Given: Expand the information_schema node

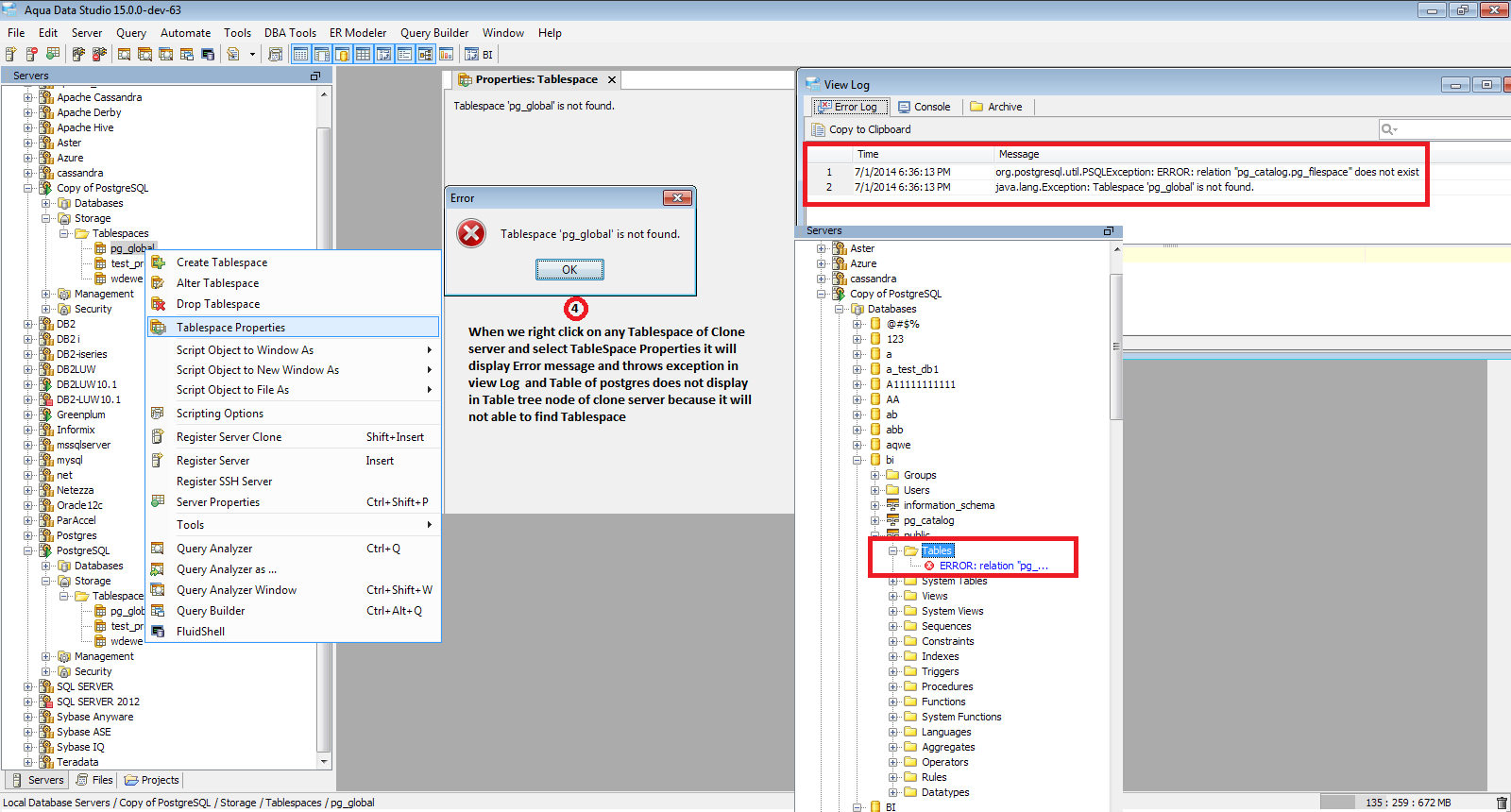Looking at the screenshot, I should [x=875, y=505].
